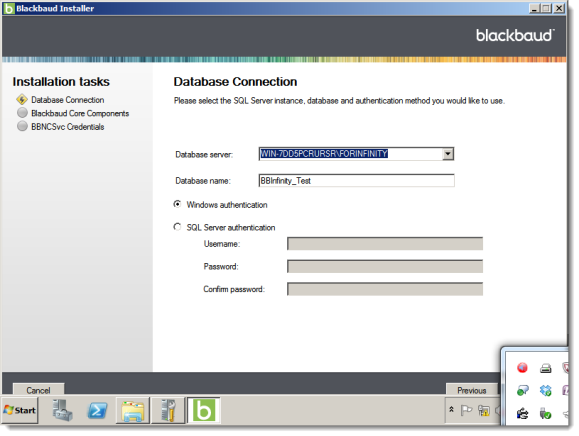Click the Action Center flag tray icon
579x436 pixels.
point(466,410)
